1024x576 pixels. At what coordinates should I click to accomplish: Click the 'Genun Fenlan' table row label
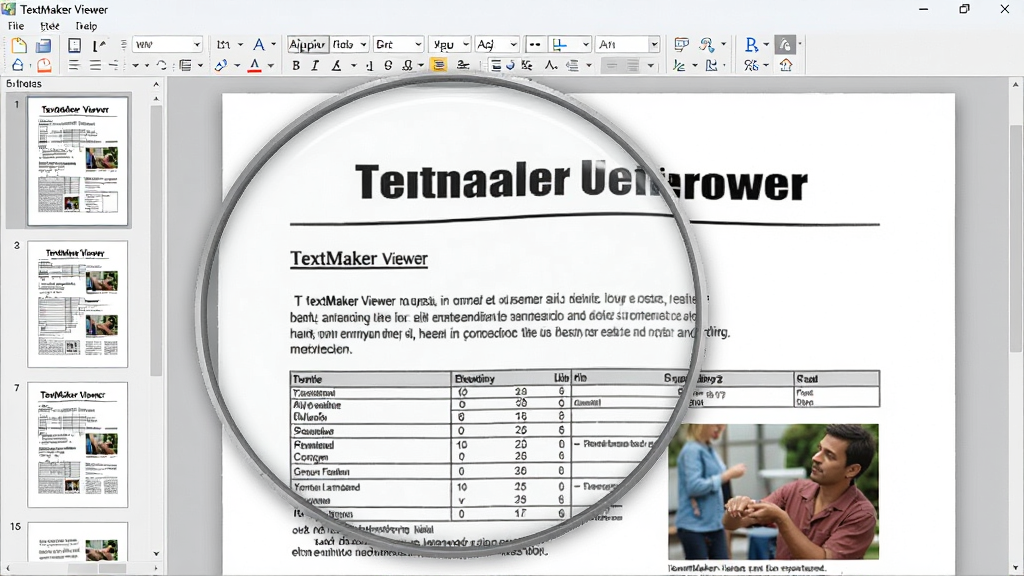point(321,472)
